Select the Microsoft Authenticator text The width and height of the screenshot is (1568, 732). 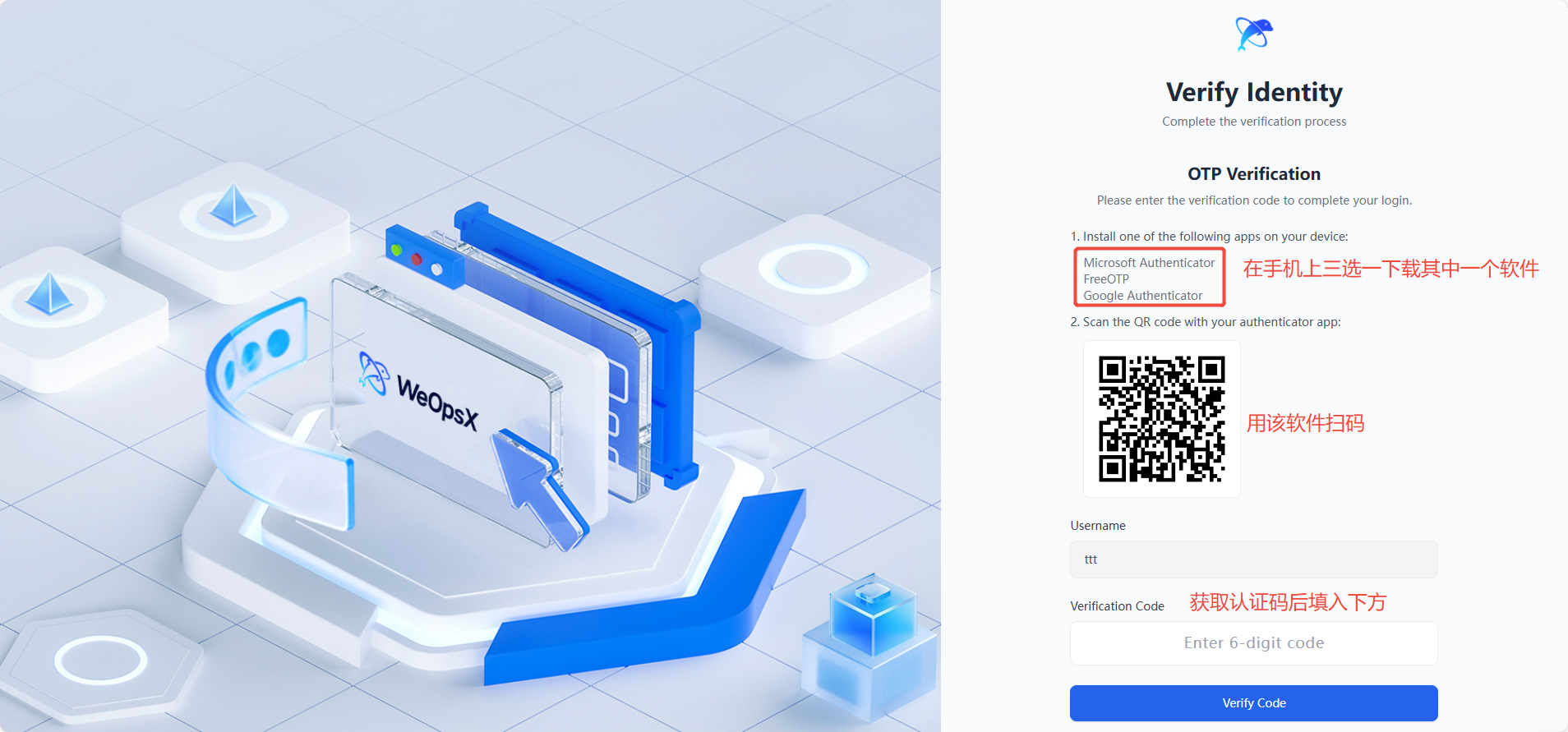[1149, 263]
